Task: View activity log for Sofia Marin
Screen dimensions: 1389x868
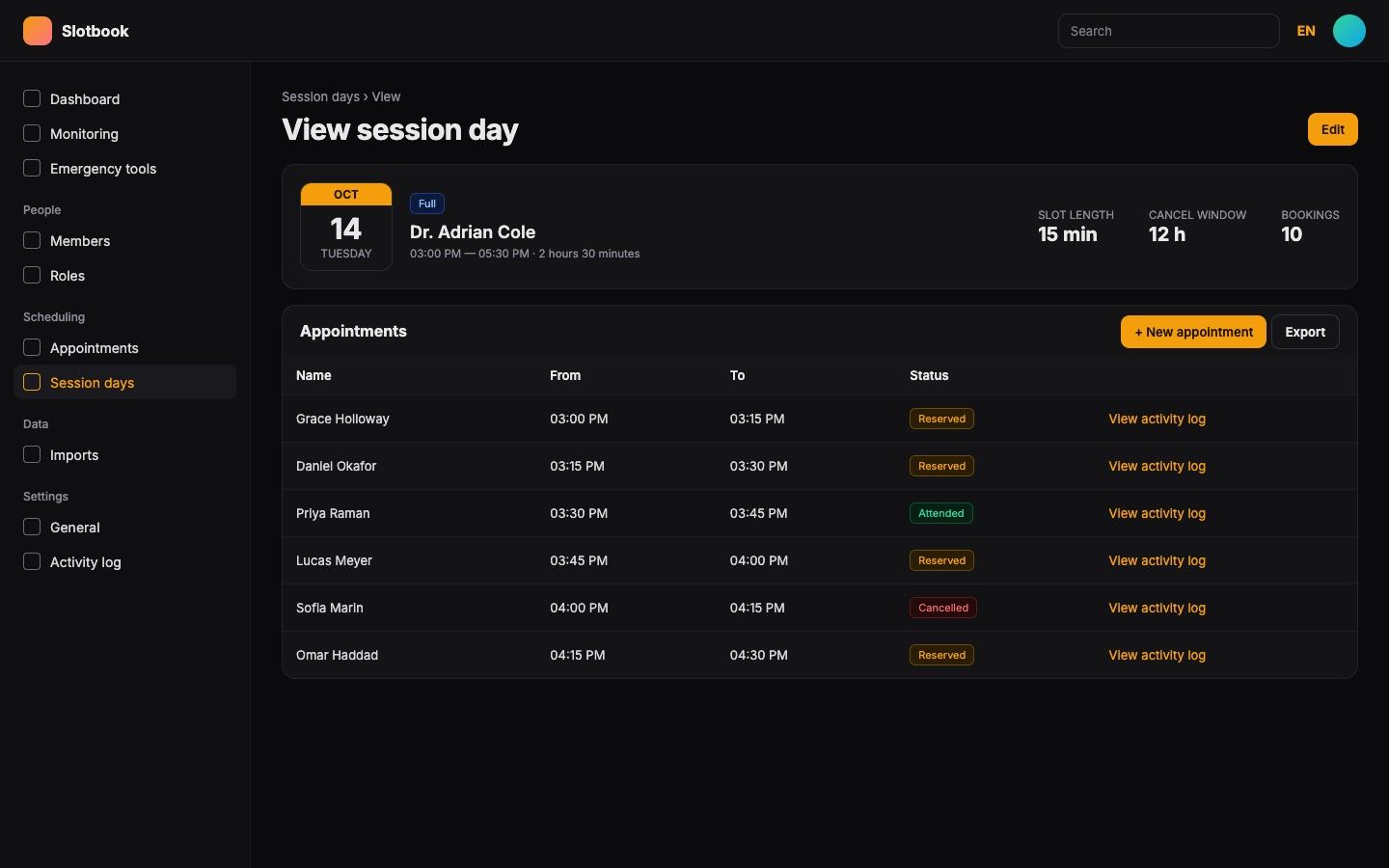Action: click(x=1157, y=608)
